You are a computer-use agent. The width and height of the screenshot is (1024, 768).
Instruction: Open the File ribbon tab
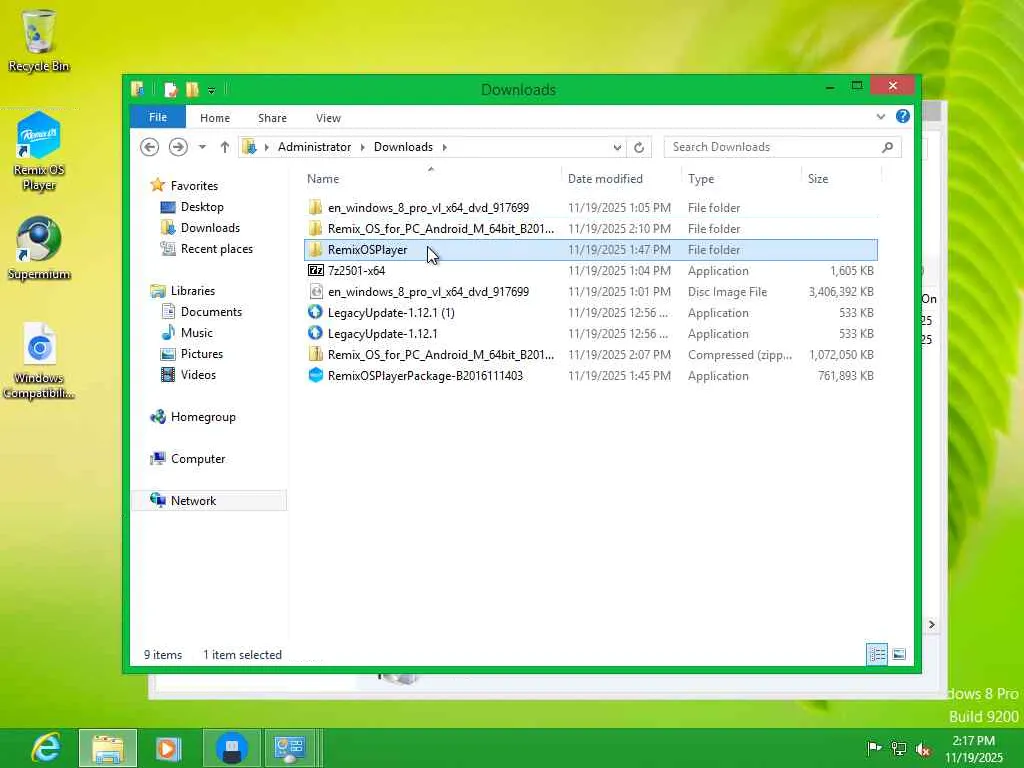point(158,118)
